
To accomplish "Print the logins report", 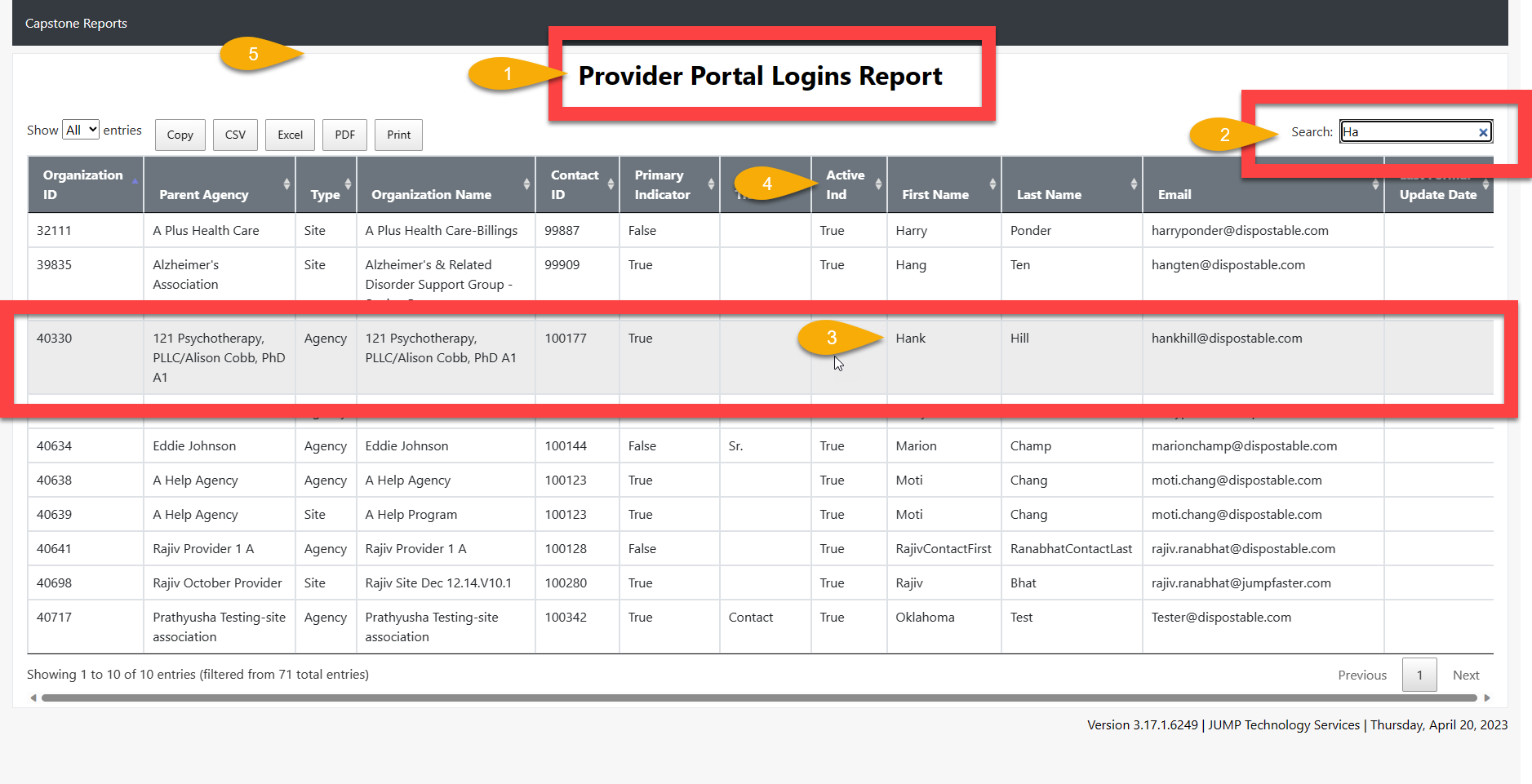I will [x=398, y=135].
